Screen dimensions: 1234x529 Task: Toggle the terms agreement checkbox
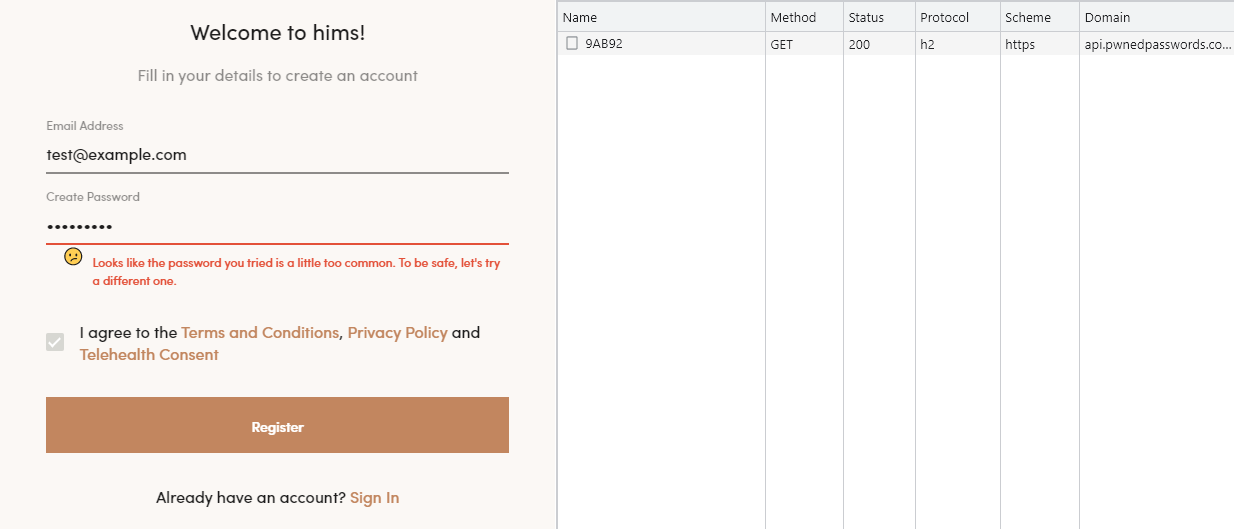point(55,342)
